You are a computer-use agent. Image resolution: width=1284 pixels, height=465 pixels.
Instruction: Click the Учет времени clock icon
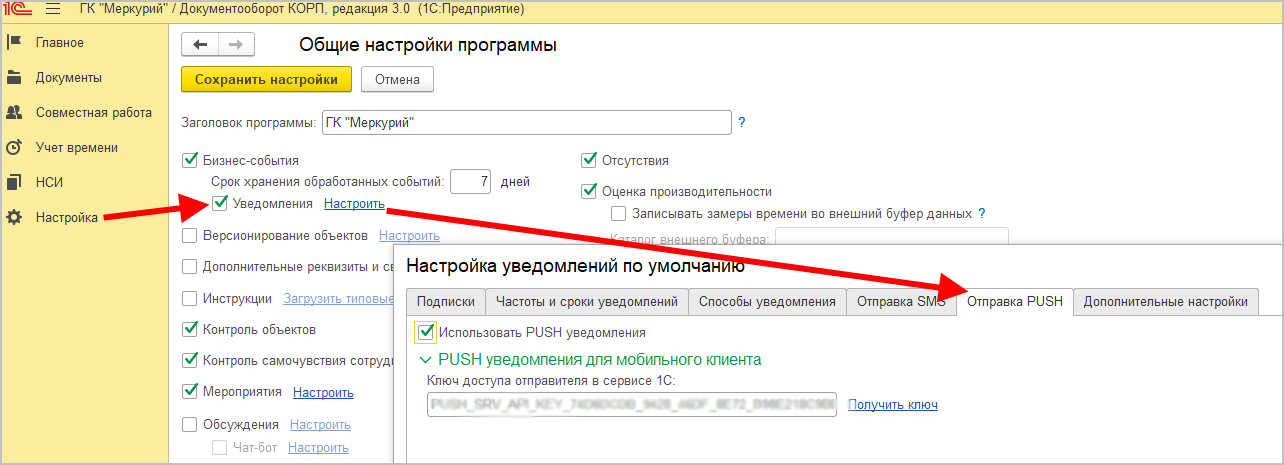(x=14, y=147)
